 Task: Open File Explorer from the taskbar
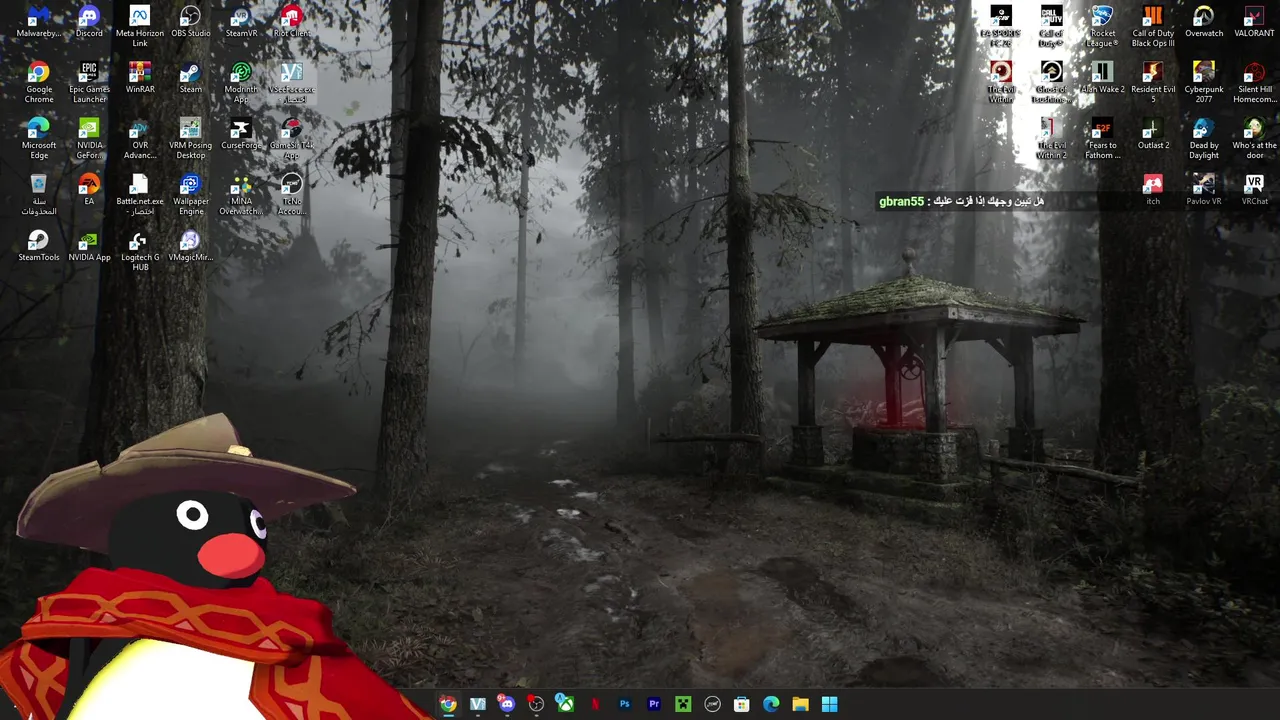coord(800,704)
